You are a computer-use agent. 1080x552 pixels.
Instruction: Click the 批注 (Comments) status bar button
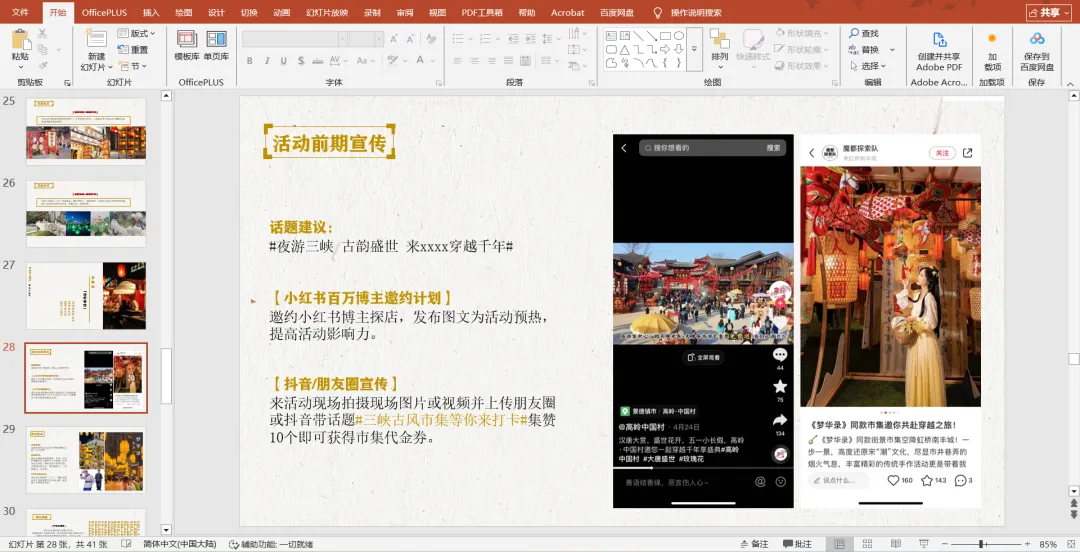[x=797, y=544]
